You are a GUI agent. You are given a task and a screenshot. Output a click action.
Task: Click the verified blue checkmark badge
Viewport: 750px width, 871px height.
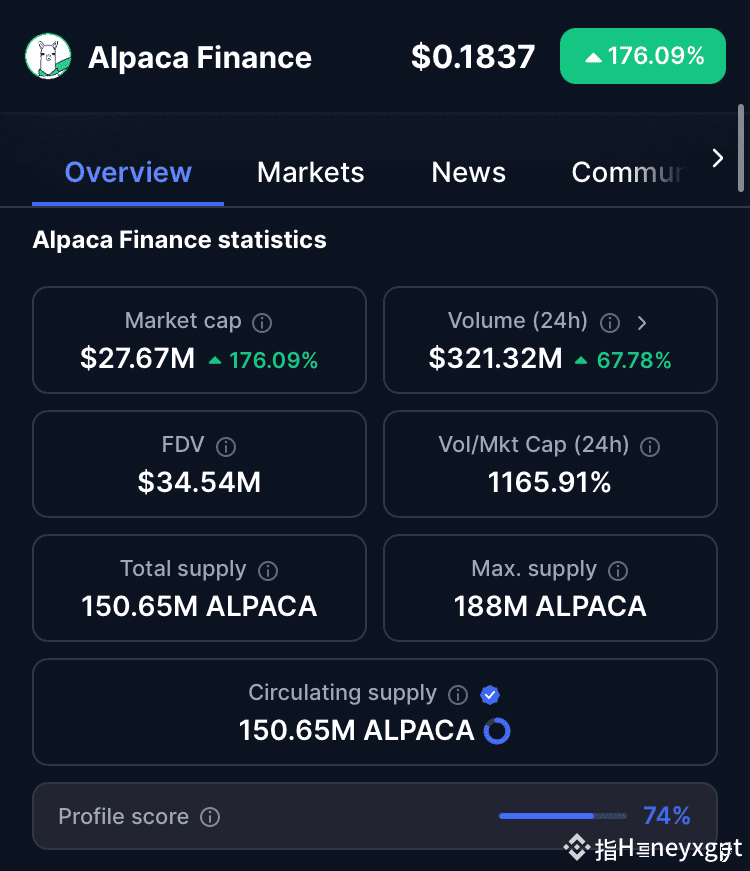tap(489, 694)
